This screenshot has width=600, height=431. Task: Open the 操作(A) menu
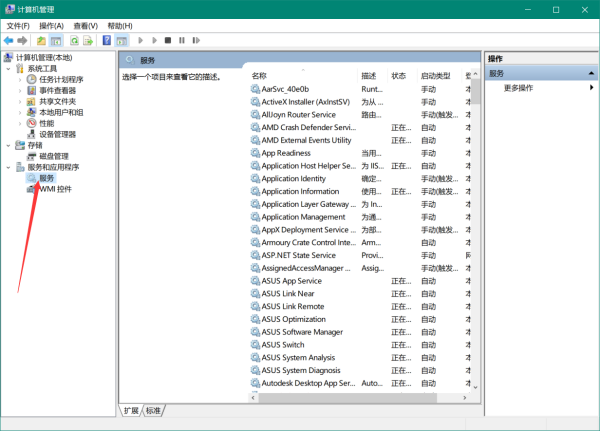click(50, 25)
